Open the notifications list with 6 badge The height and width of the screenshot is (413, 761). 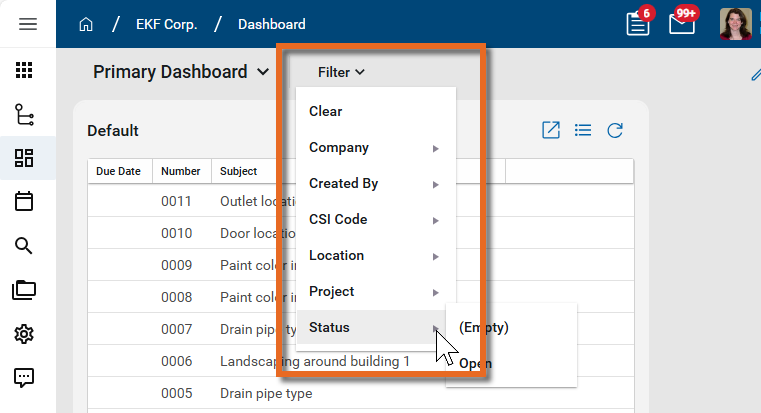pos(638,24)
